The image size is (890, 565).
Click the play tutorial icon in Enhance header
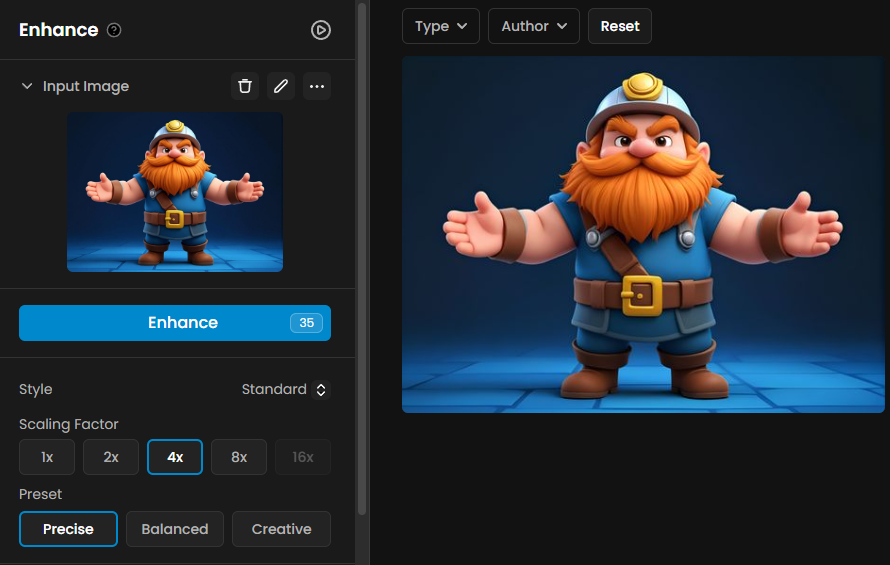point(320,30)
